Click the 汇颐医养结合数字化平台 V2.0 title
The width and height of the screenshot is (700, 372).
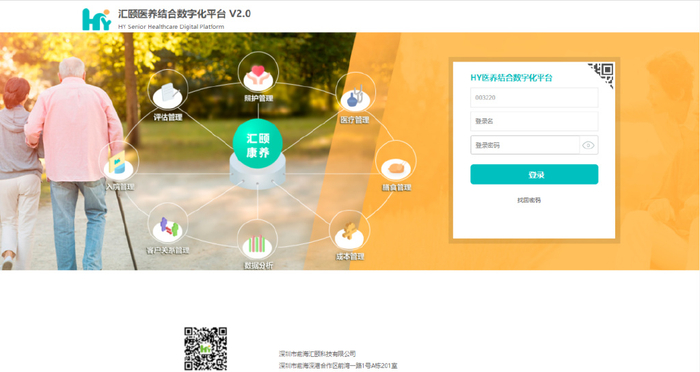(x=184, y=14)
